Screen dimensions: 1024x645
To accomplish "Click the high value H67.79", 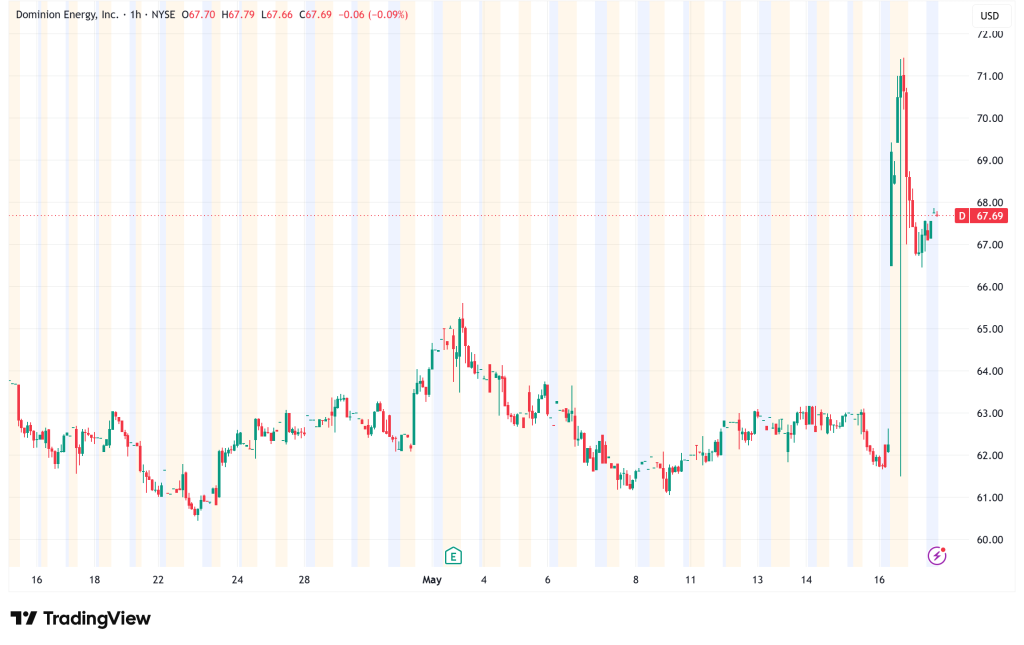I will coord(238,14).
